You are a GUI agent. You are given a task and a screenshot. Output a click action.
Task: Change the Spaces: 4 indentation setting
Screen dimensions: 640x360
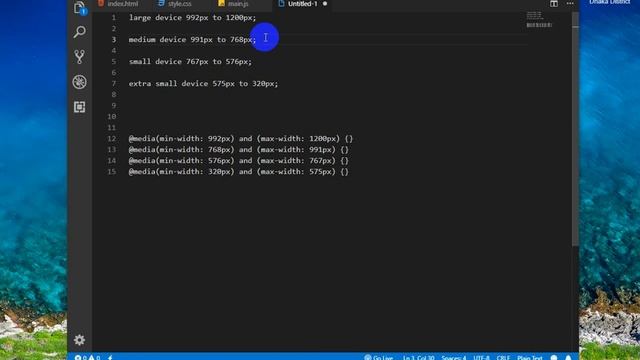453,358
